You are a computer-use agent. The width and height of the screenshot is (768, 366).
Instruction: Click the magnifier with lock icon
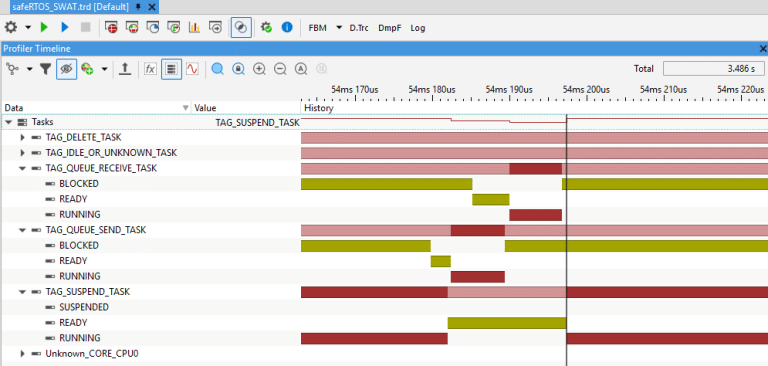(239, 69)
